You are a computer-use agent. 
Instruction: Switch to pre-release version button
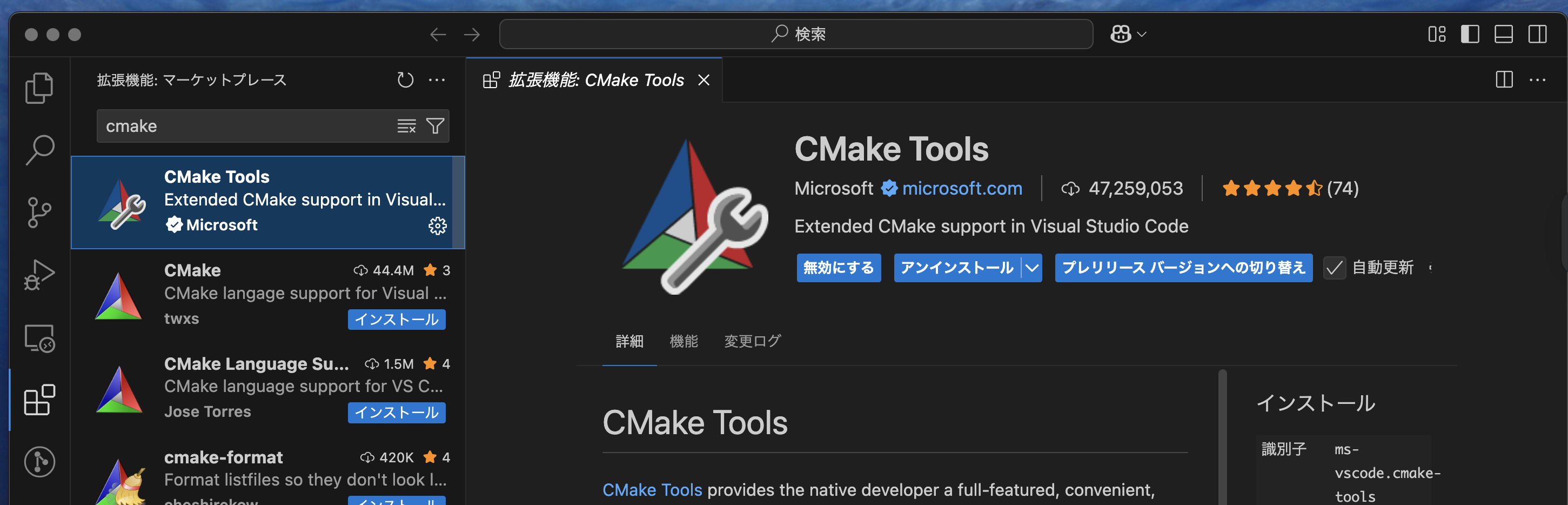tap(1183, 268)
